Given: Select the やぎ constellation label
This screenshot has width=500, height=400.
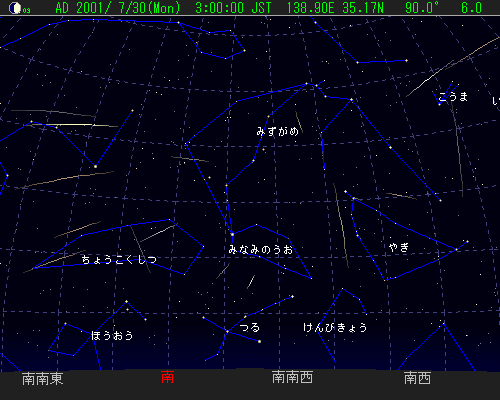Looking at the screenshot, I should (x=399, y=247).
